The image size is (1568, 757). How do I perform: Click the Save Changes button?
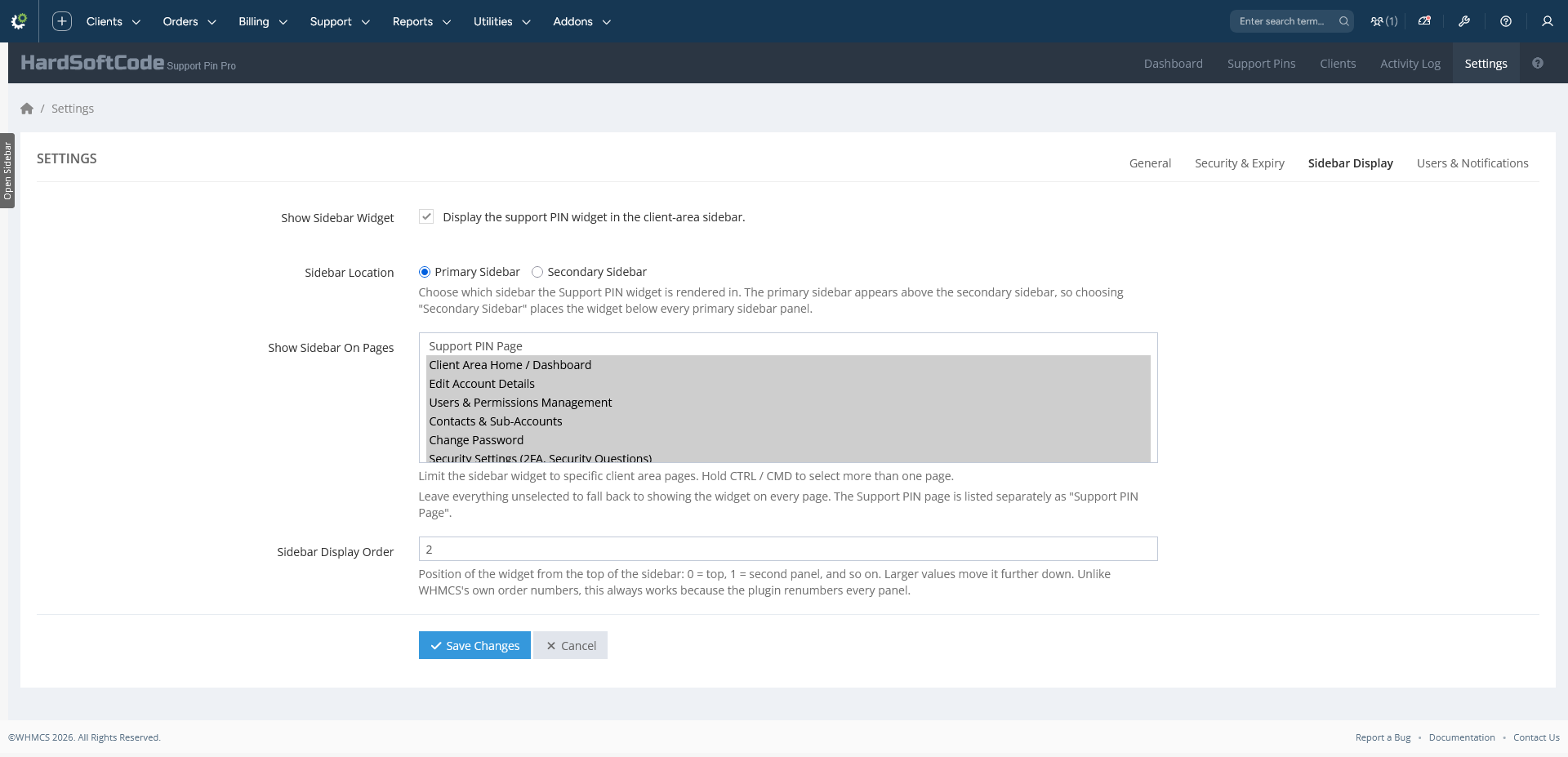click(x=474, y=645)
